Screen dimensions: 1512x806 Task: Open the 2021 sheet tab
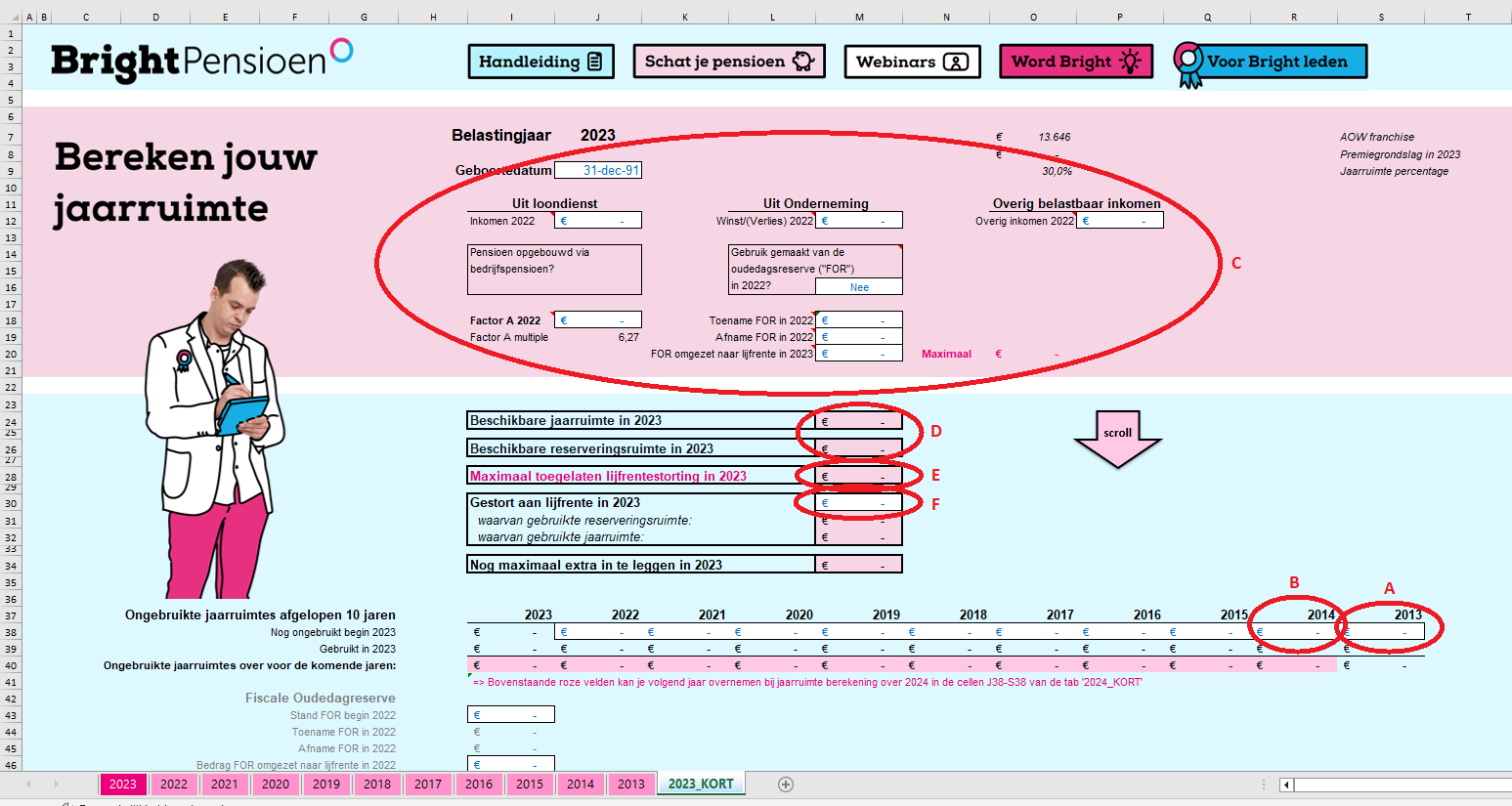pyautogui.click(x=225, y=785)
